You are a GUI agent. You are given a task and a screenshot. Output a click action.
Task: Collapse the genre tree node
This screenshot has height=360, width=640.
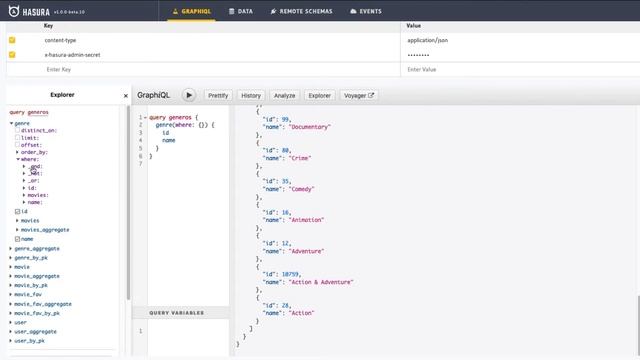pyautogui.click(x=11, y=123)
